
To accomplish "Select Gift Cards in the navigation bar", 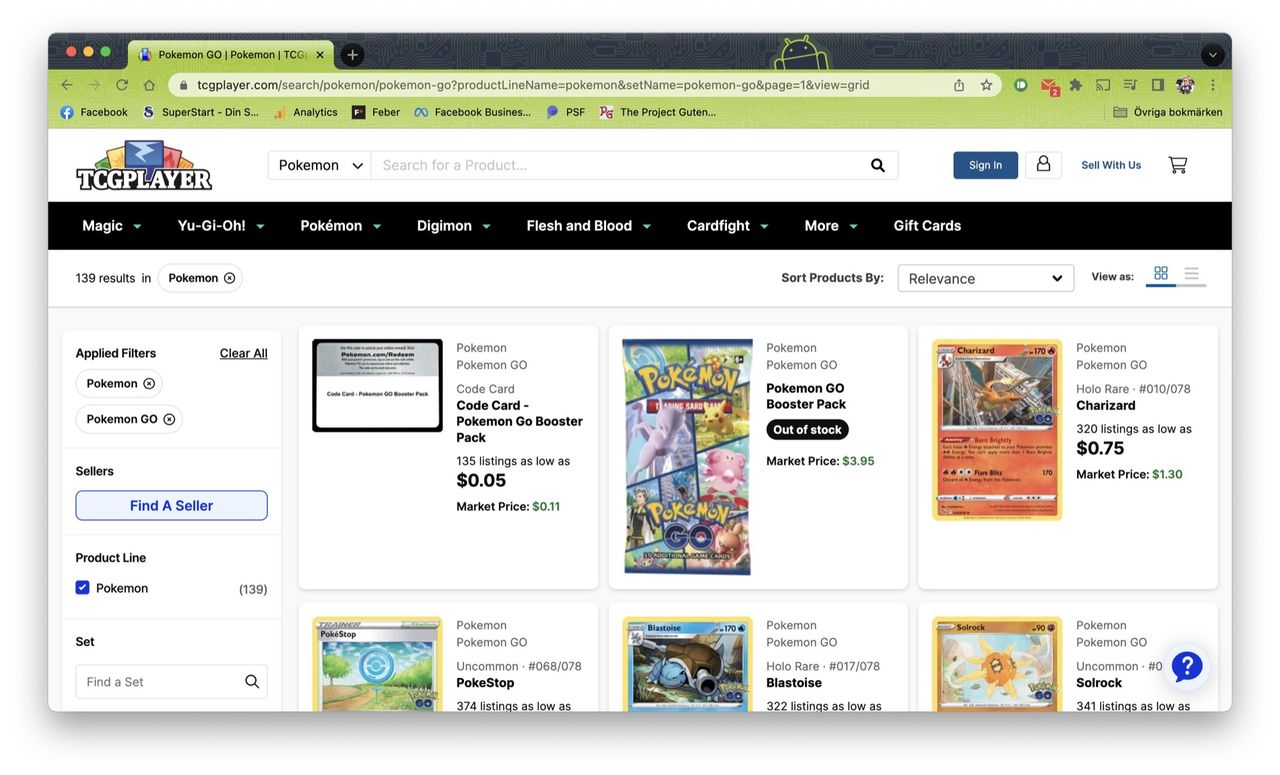I will [x=927, y=226].
